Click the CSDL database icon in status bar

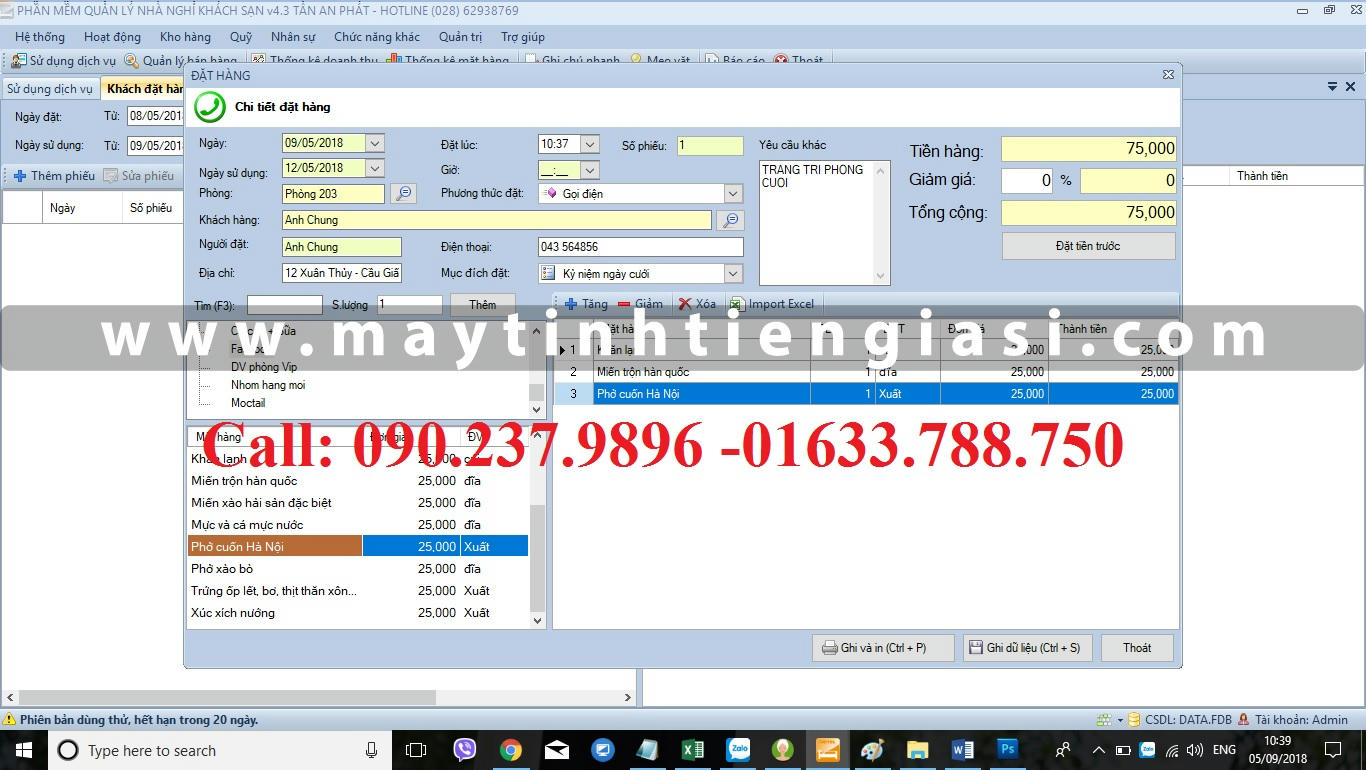[1134, 720]
